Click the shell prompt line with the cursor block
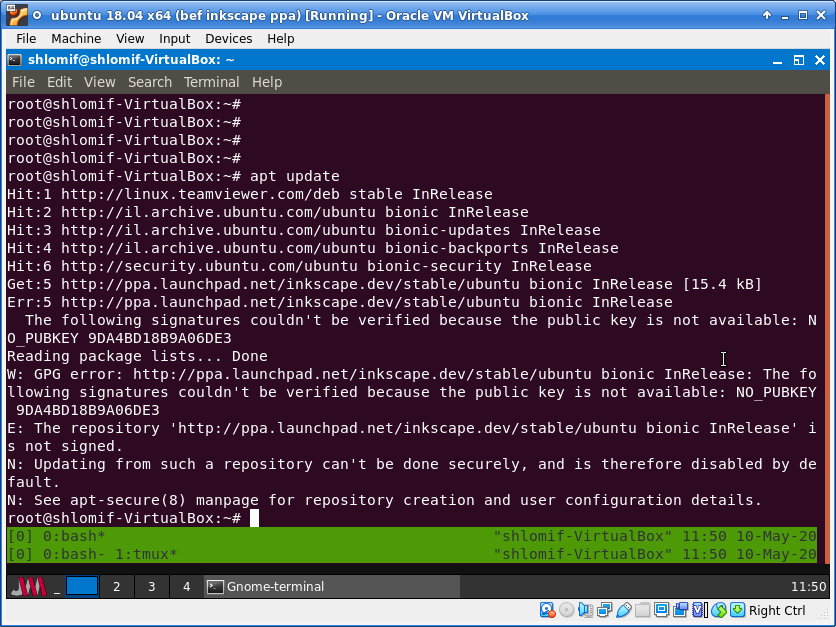The width and height of the screenshot is (836, 627). 133,518
